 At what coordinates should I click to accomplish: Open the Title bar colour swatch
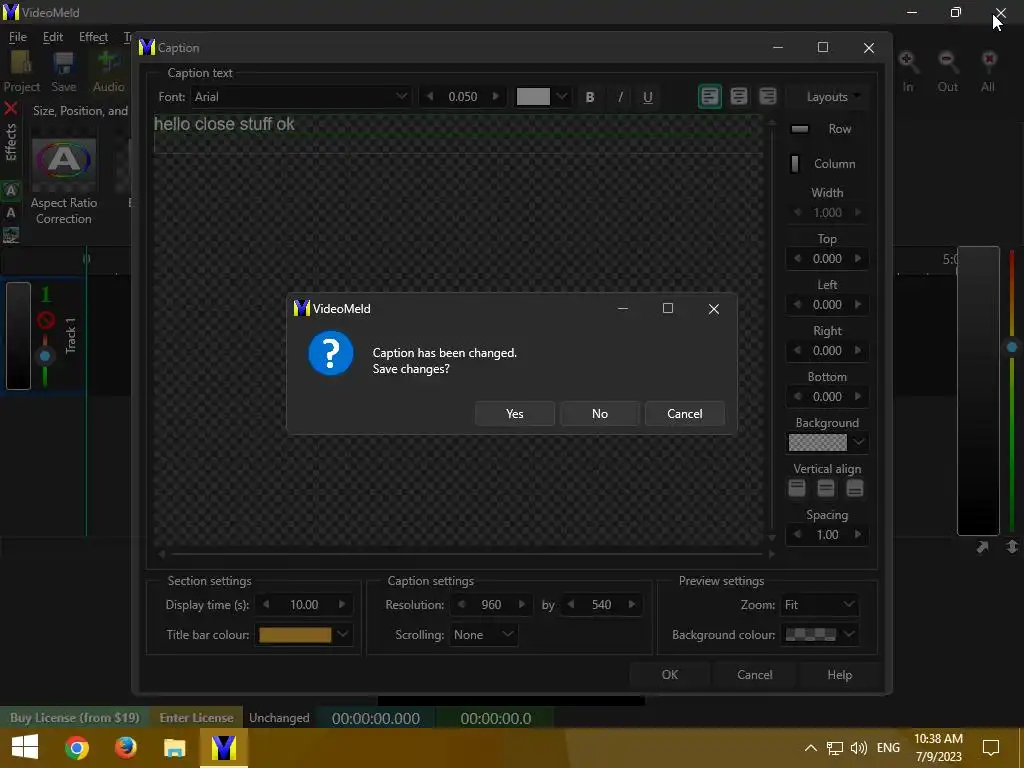[295, 635]
